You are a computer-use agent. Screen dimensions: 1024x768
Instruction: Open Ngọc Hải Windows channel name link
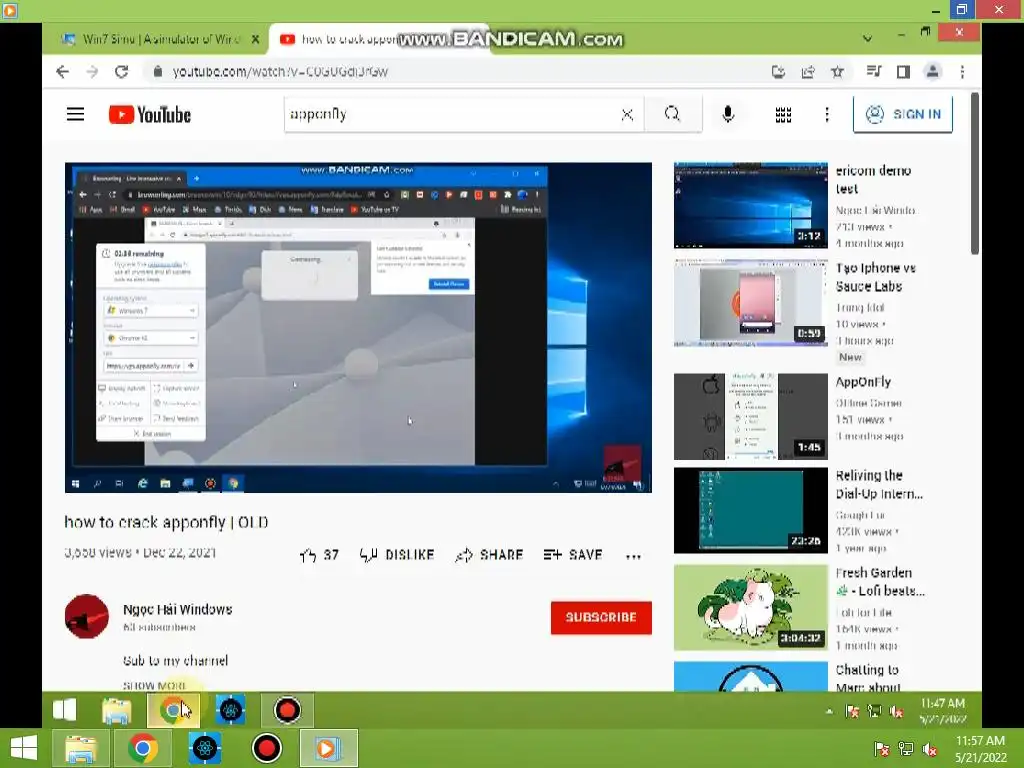click(x=178, y=609)
